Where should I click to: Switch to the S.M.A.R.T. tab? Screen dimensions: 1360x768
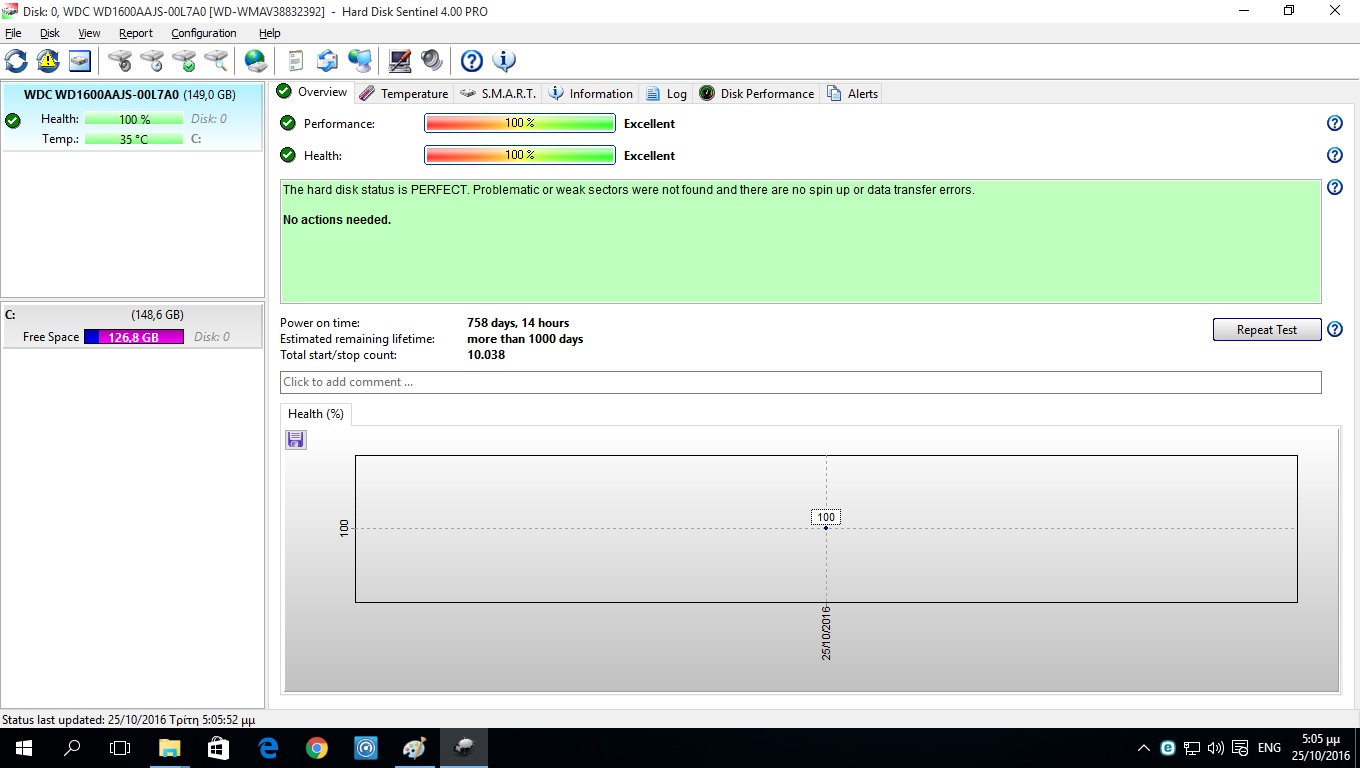point(499,94)
